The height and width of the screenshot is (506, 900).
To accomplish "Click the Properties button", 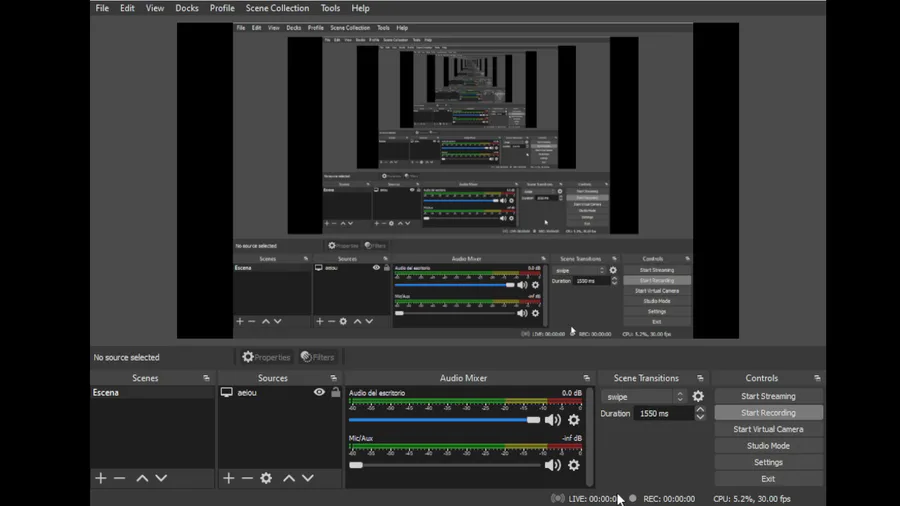I will 266,357.
